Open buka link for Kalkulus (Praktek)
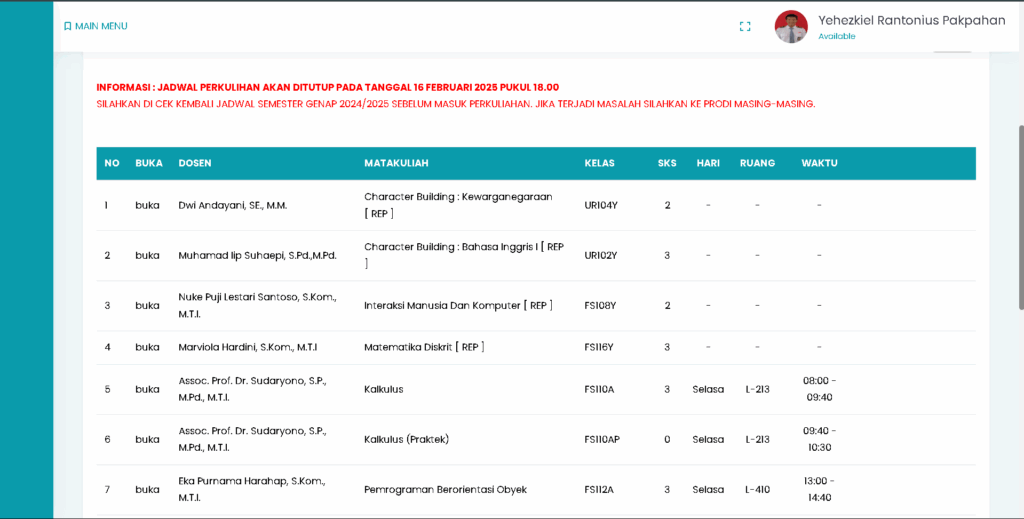 coord(147,439)
